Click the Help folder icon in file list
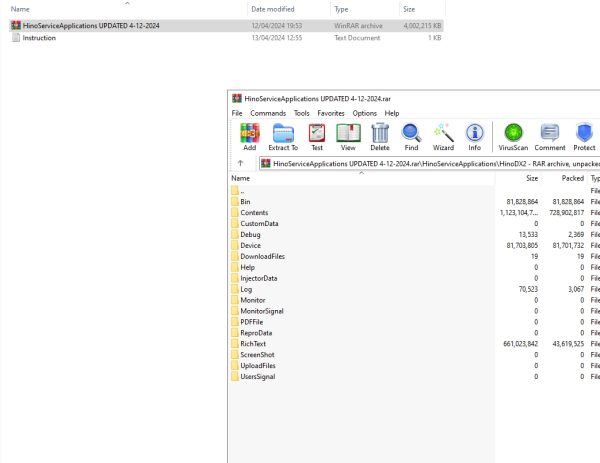 [x=235, y=267]
